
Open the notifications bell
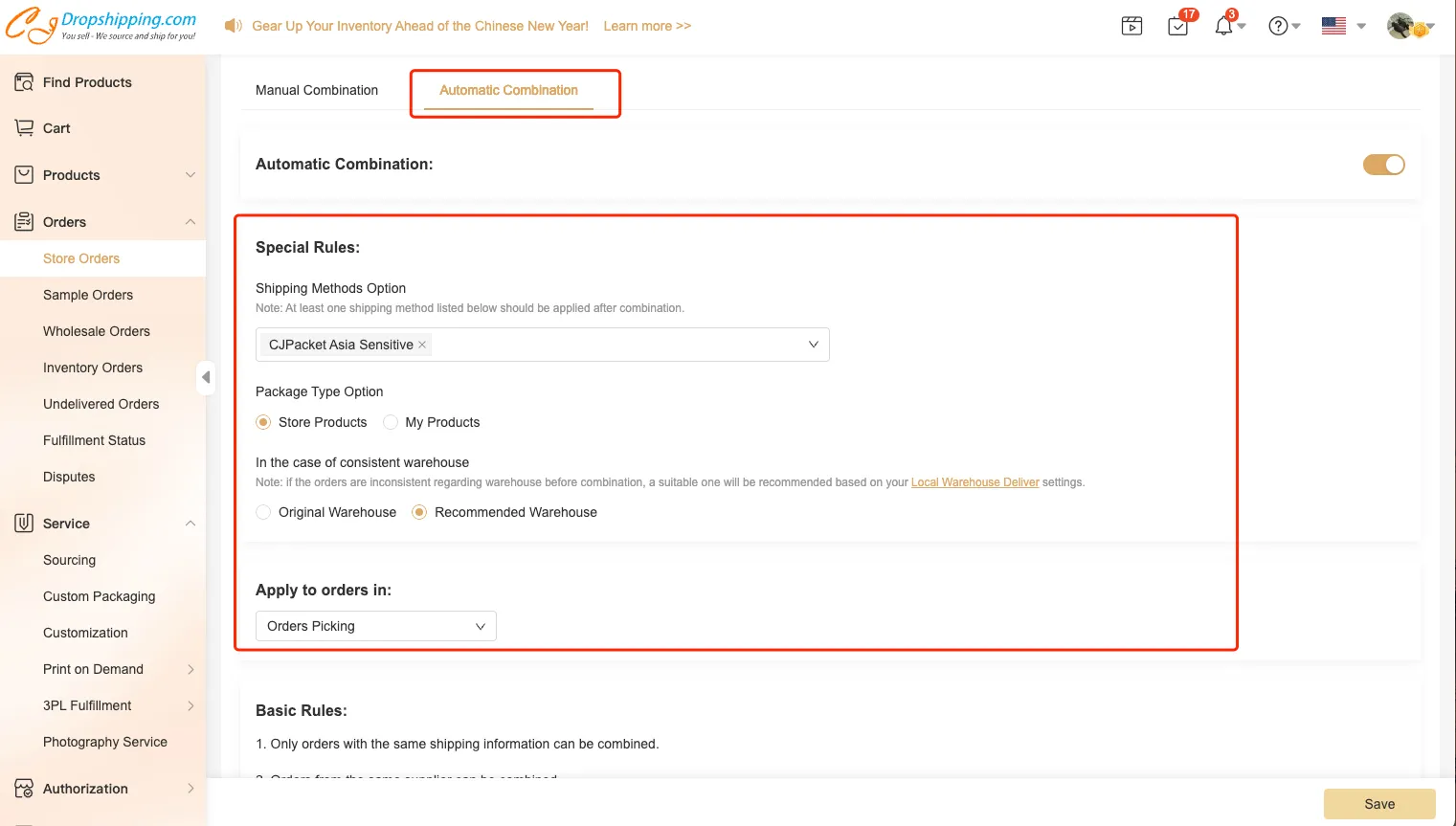(x=1223, y=26)
